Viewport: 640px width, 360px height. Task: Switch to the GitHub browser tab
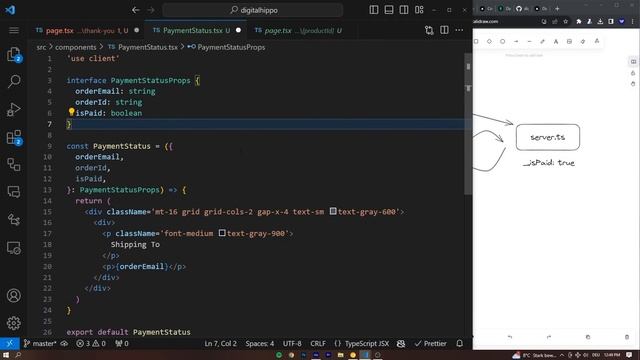(x=522, y=9)
